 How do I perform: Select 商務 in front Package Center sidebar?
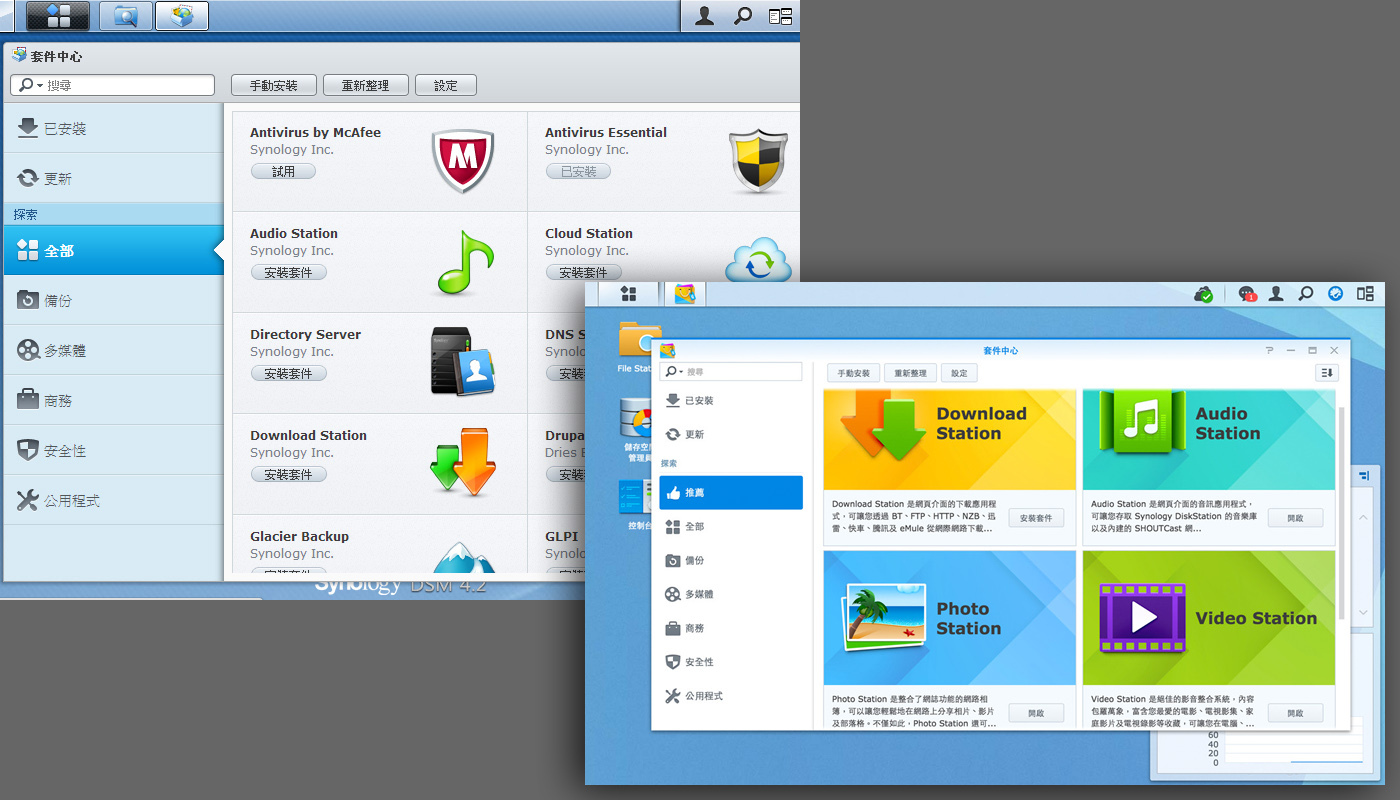coord(731,628)
